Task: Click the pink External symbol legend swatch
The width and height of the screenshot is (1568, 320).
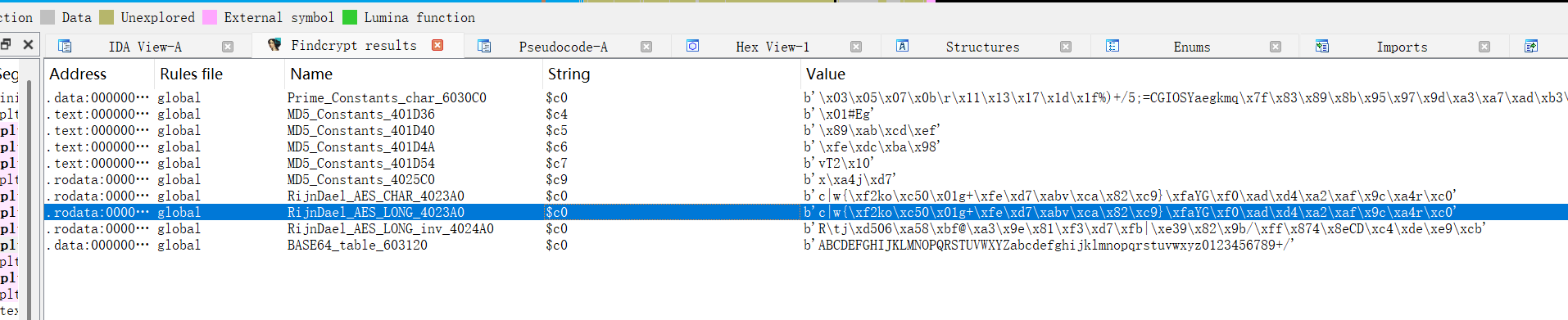Action: click(x=210, y=17)
